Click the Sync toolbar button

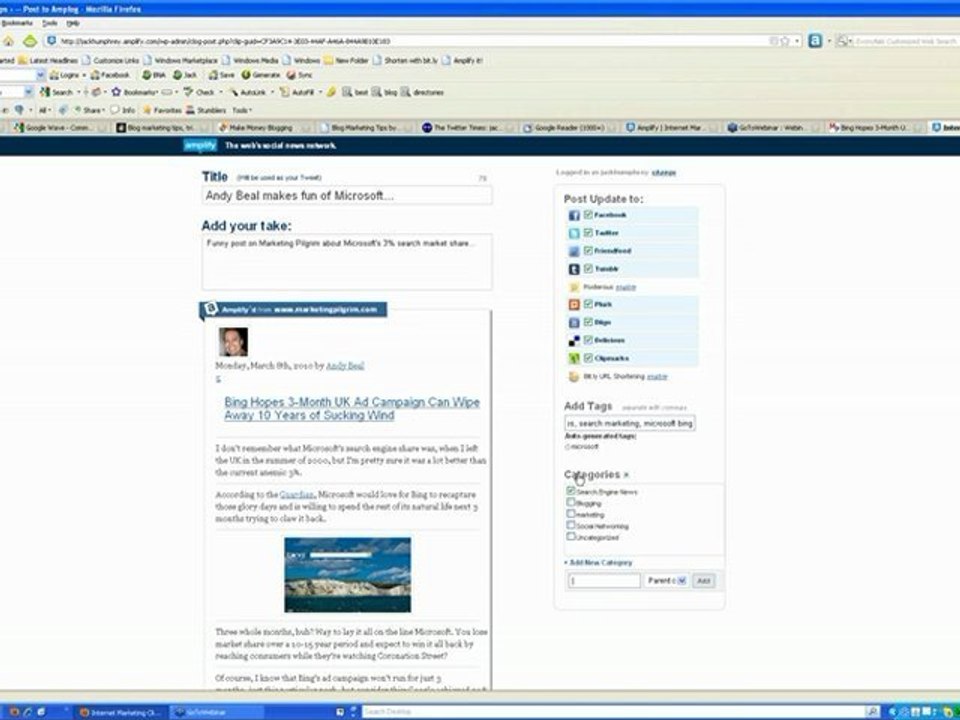pos(299,75)
